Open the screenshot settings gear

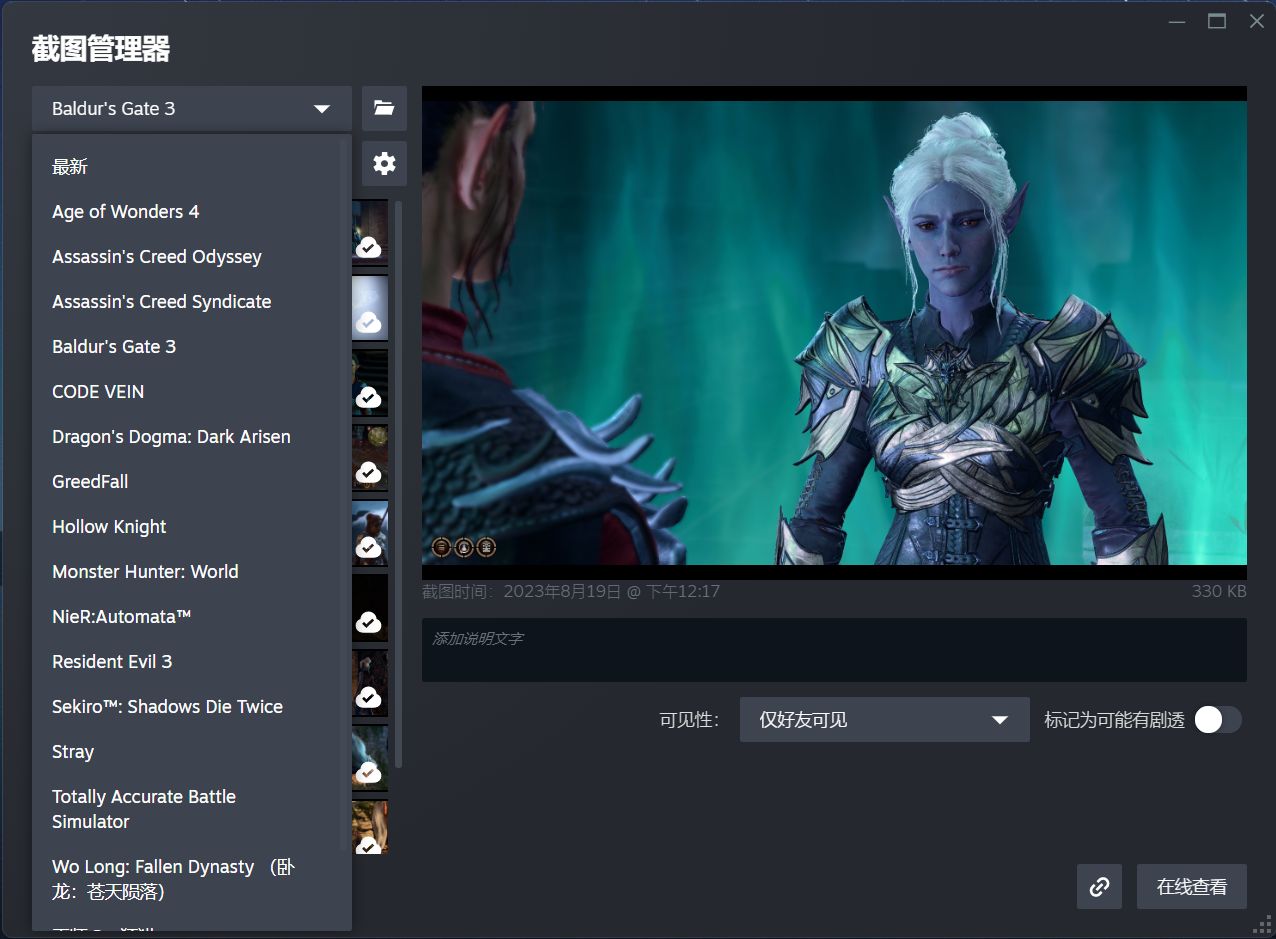pyautogui.click(x=384, y=163)
